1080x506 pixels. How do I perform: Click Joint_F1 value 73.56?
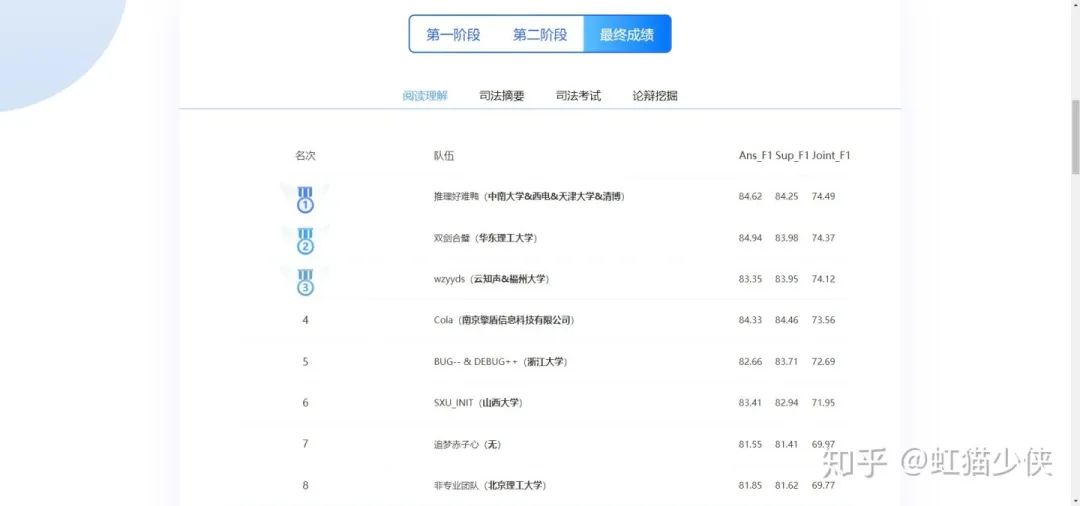[x=823, y=320]
